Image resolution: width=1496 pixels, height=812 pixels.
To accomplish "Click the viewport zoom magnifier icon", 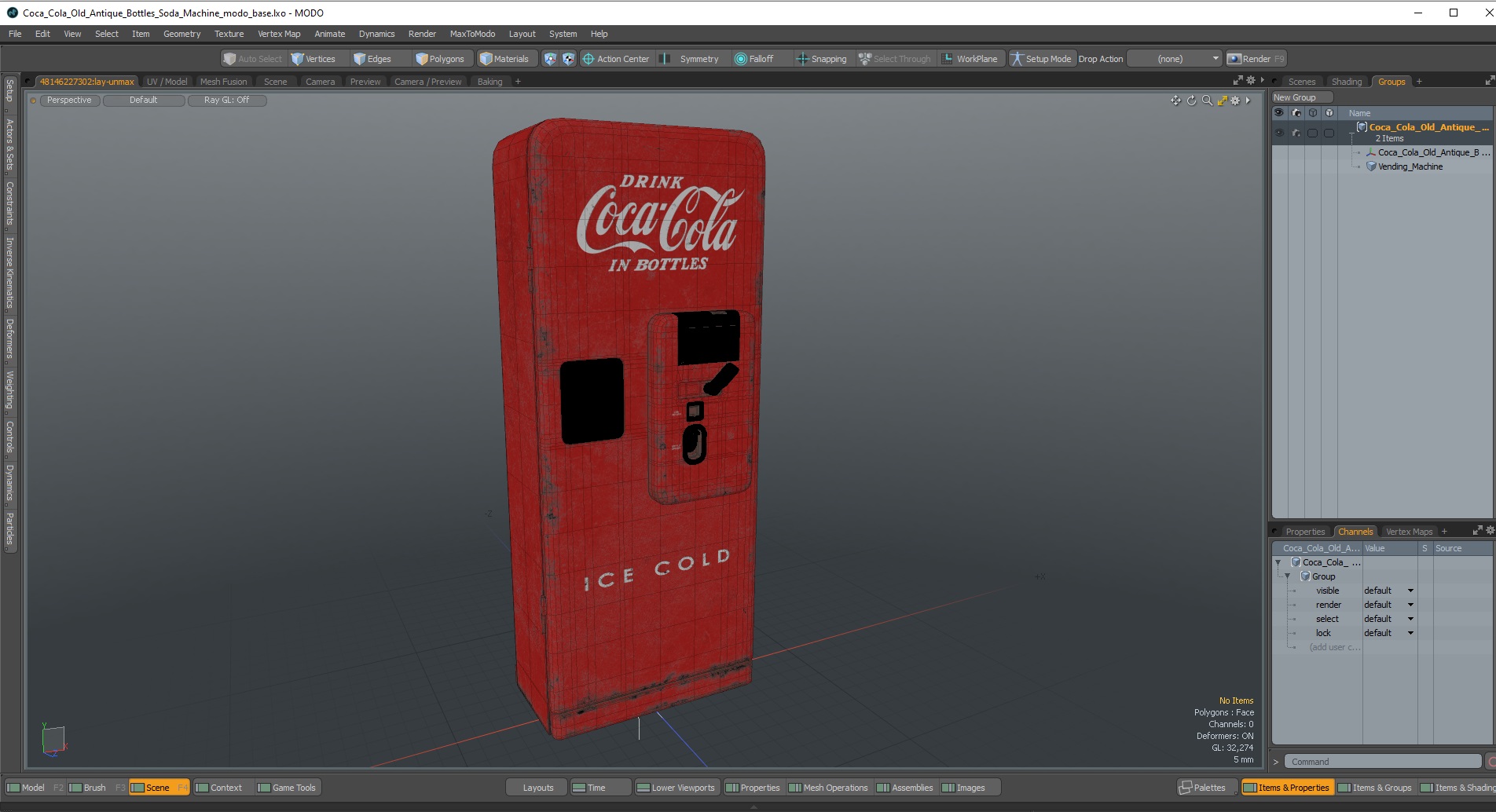I will pyautogui.click(x=1207, y=101).
